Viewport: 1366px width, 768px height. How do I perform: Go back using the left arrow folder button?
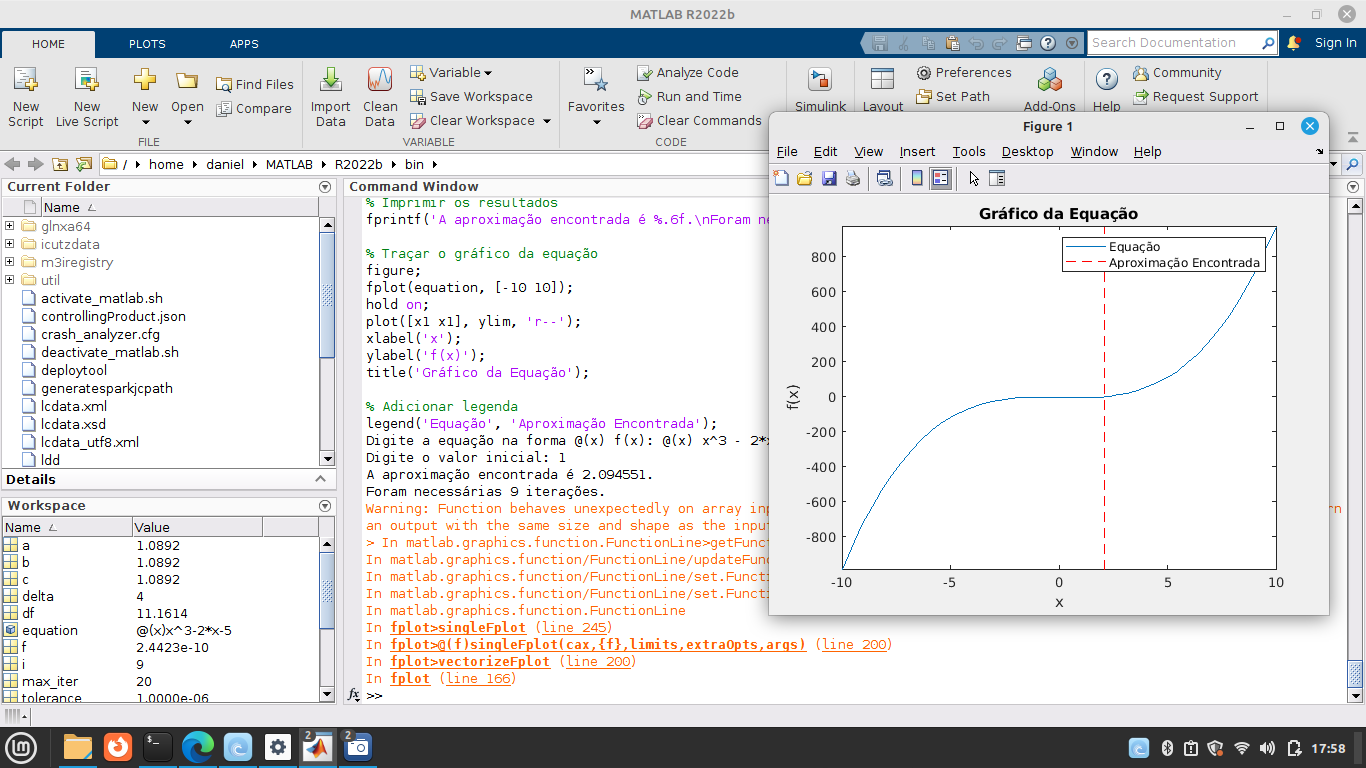point(13,164)
